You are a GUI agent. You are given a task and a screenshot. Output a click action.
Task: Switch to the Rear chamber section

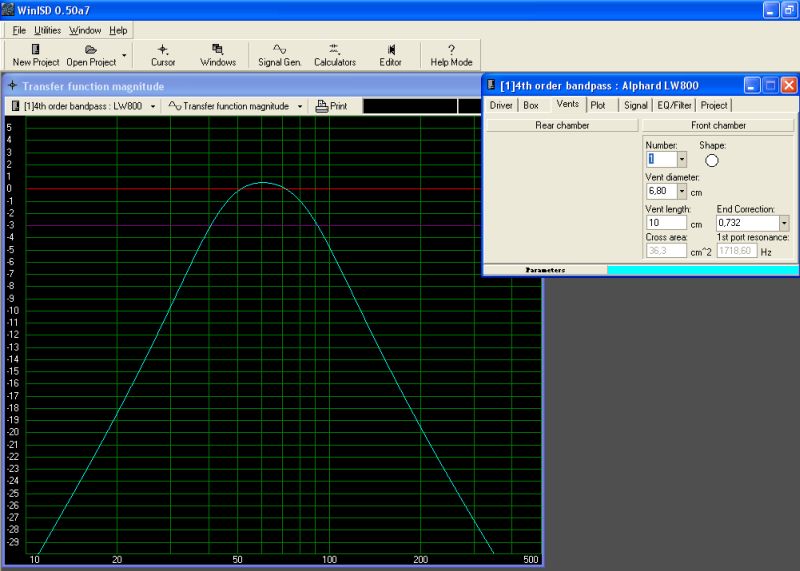coord(562,125)
